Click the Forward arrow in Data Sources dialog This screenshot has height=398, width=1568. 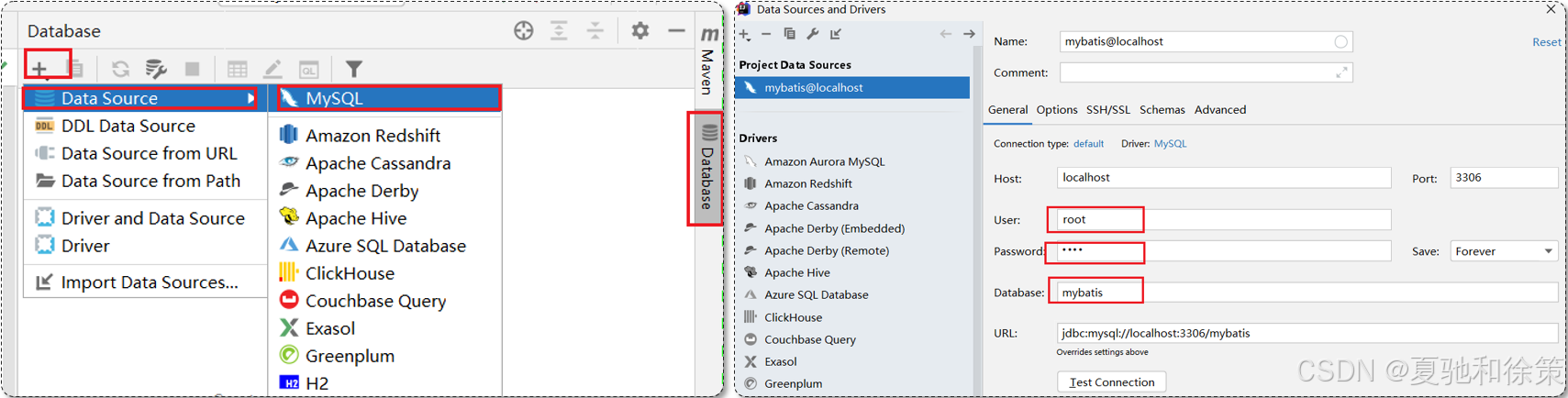coord(969,34)
